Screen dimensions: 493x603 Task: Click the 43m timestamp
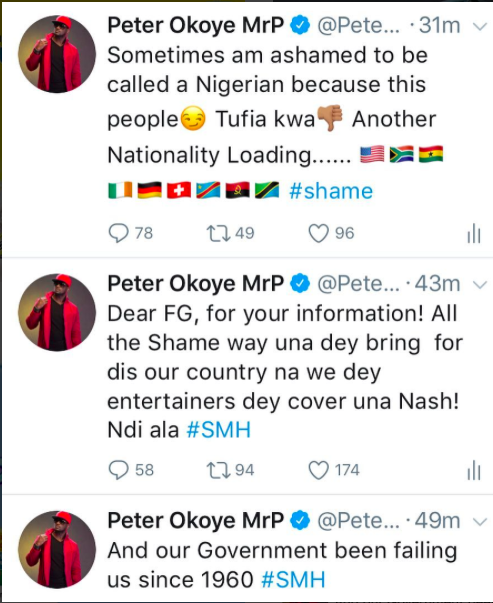438,284
